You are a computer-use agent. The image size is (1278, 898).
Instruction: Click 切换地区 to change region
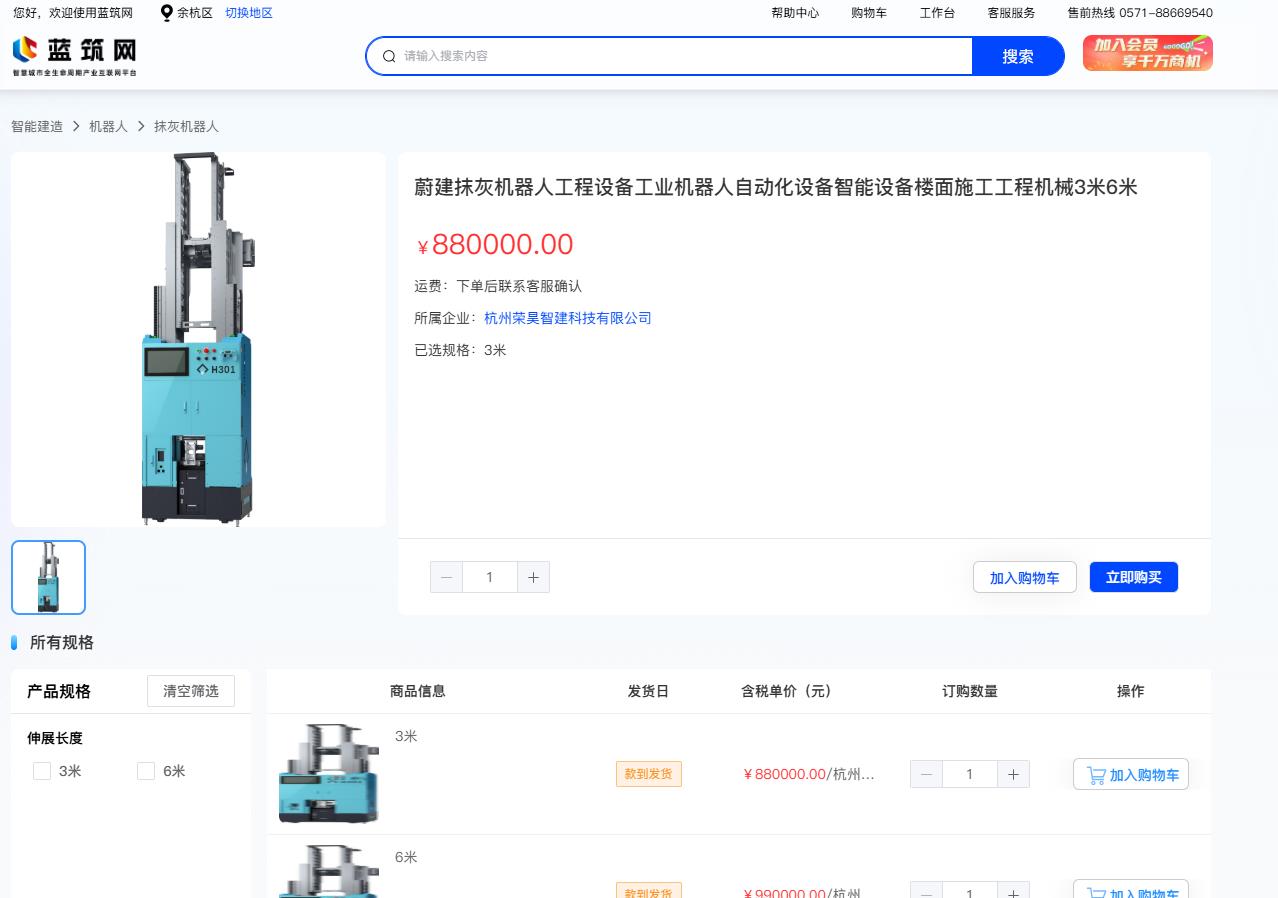249,13
